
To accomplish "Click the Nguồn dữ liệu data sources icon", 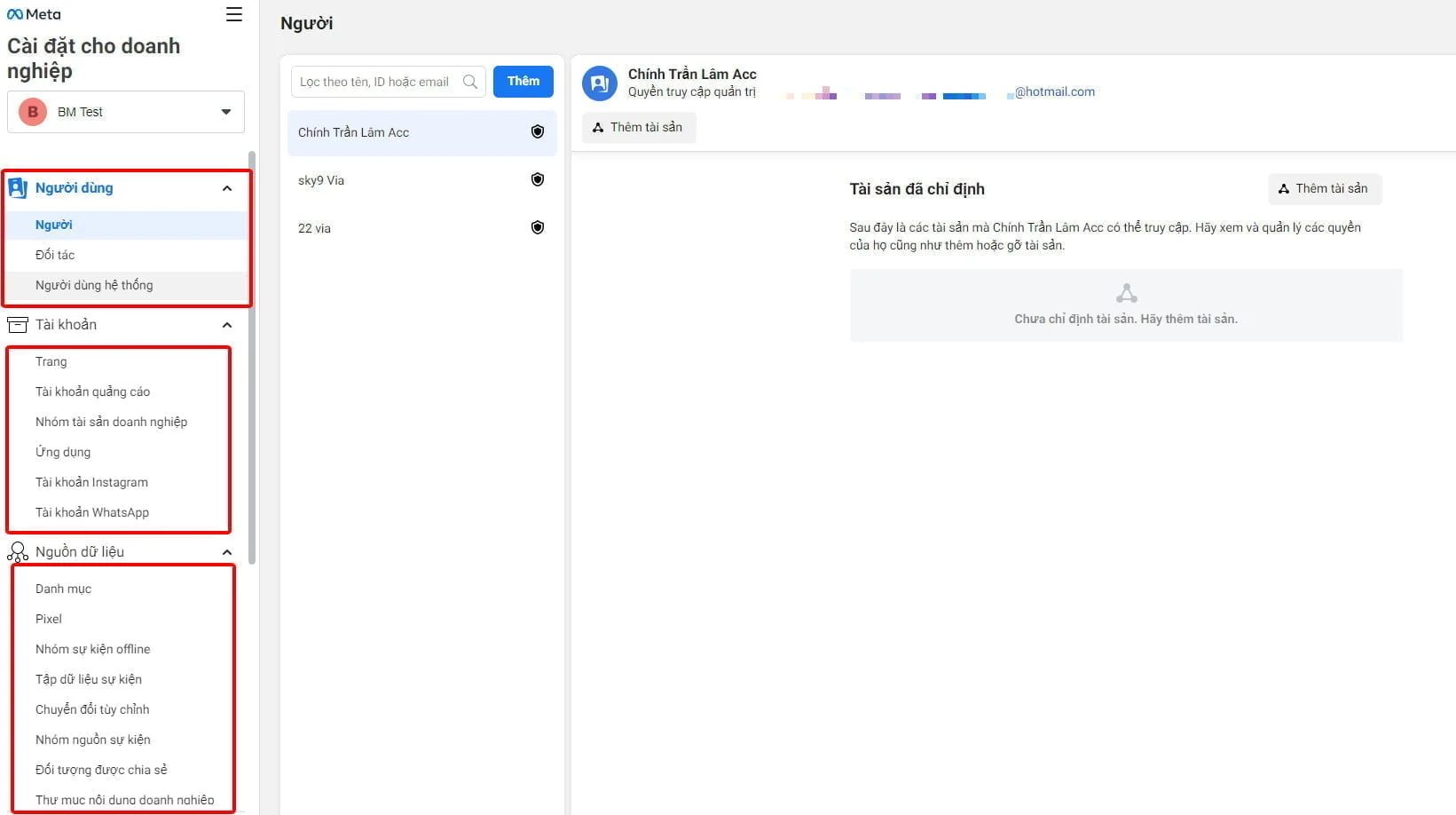I will (17, 552).
